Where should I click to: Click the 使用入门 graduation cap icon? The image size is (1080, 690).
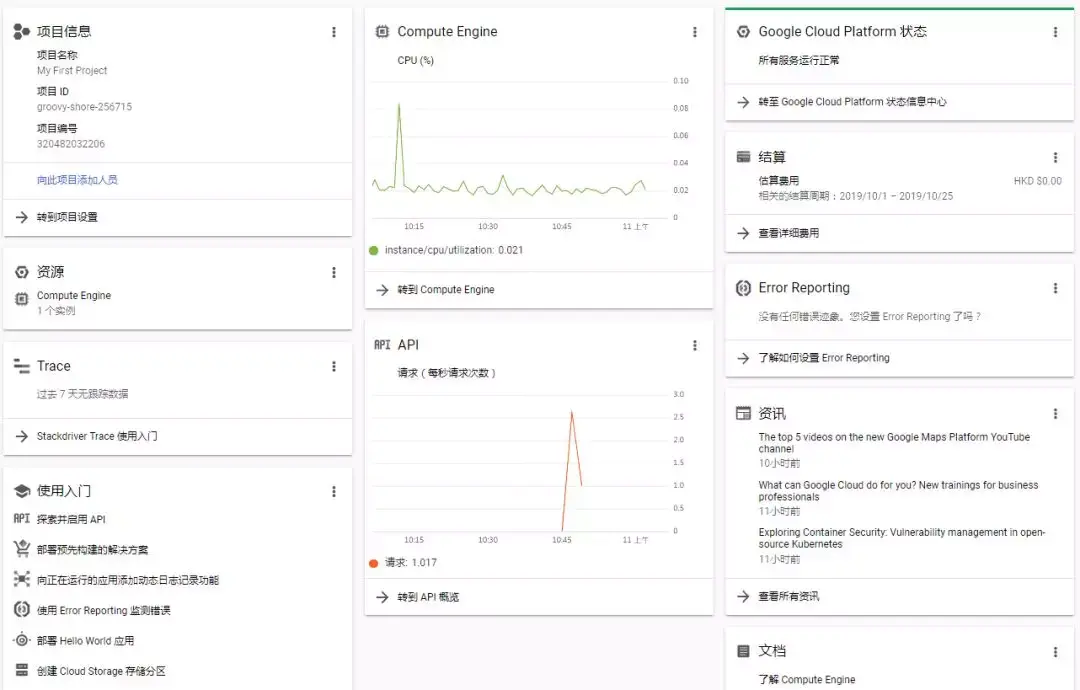[x=22, y=491]
